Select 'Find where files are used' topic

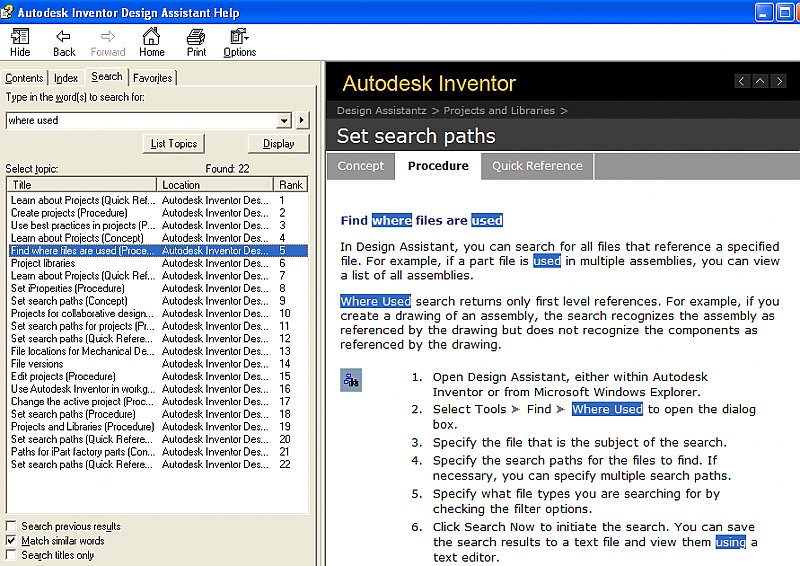(158, 251)
